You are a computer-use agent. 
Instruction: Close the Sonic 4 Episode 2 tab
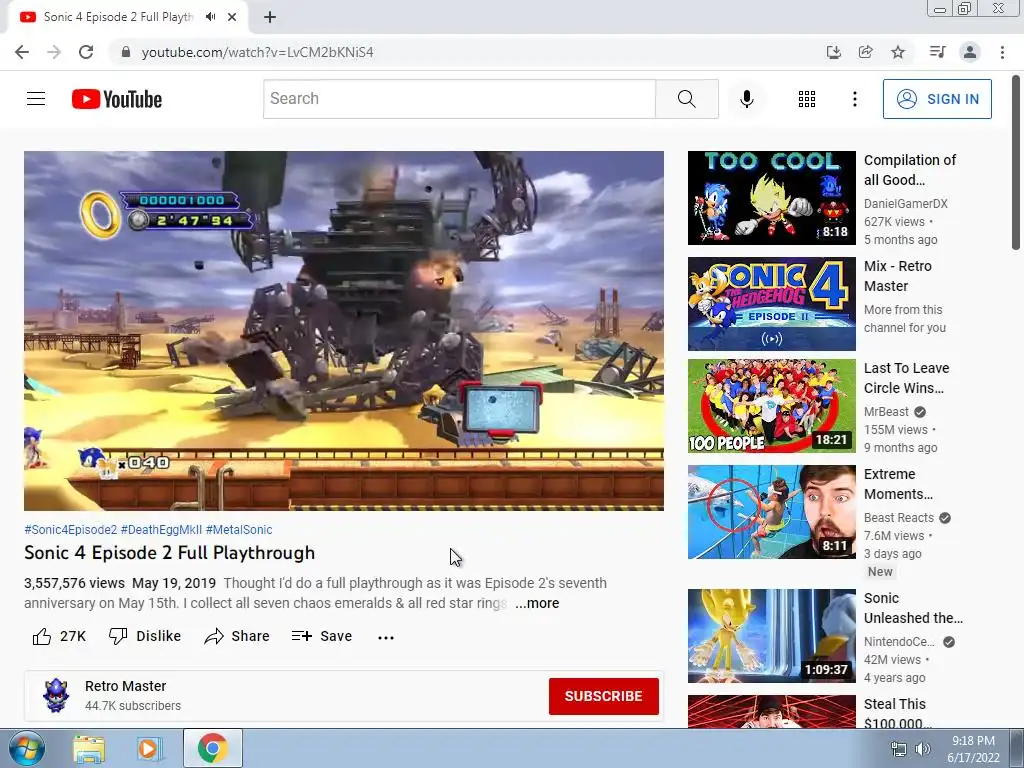pos(232,17)
